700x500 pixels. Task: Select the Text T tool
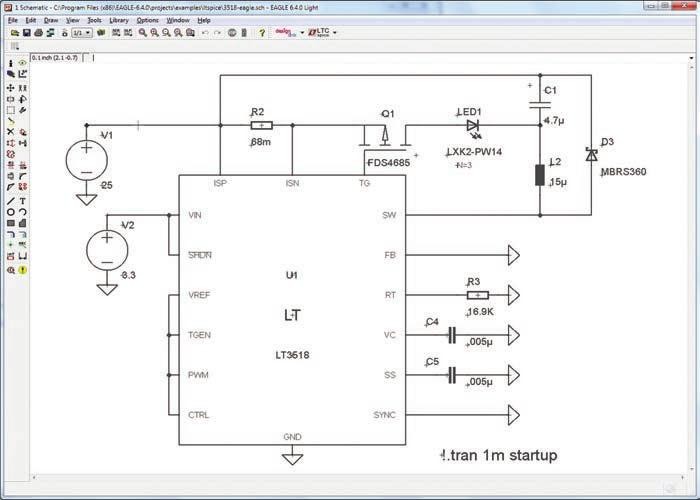pyautogui.click(x=22, y=201)
